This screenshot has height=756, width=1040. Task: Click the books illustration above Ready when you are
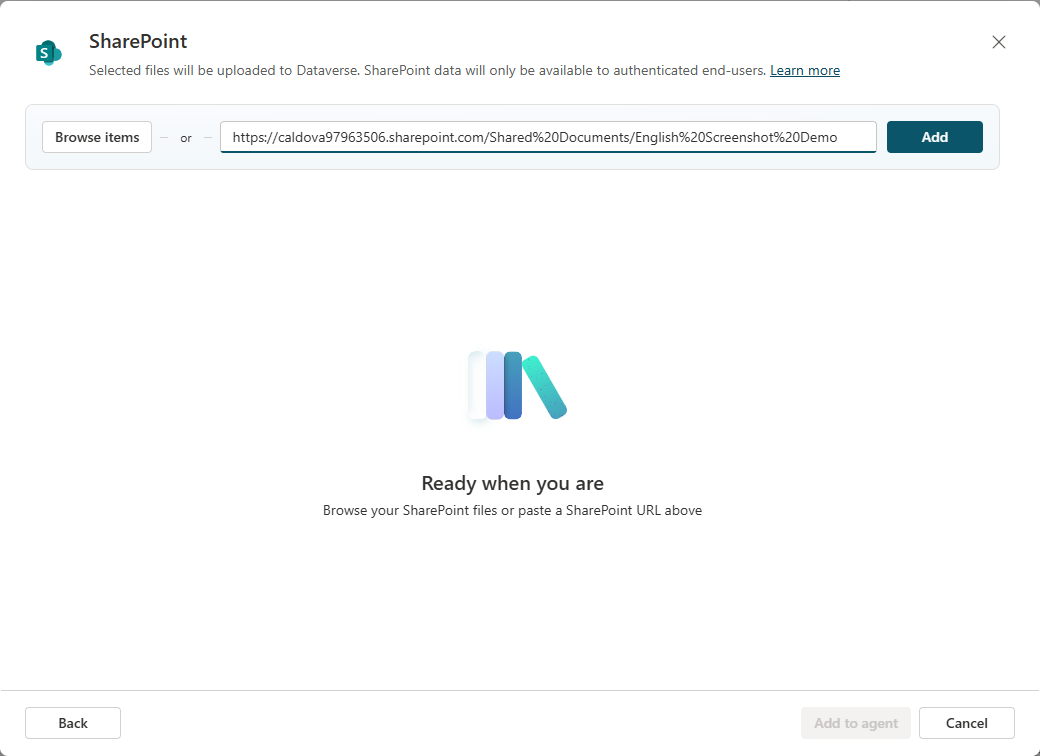click(x=517, y=386)
